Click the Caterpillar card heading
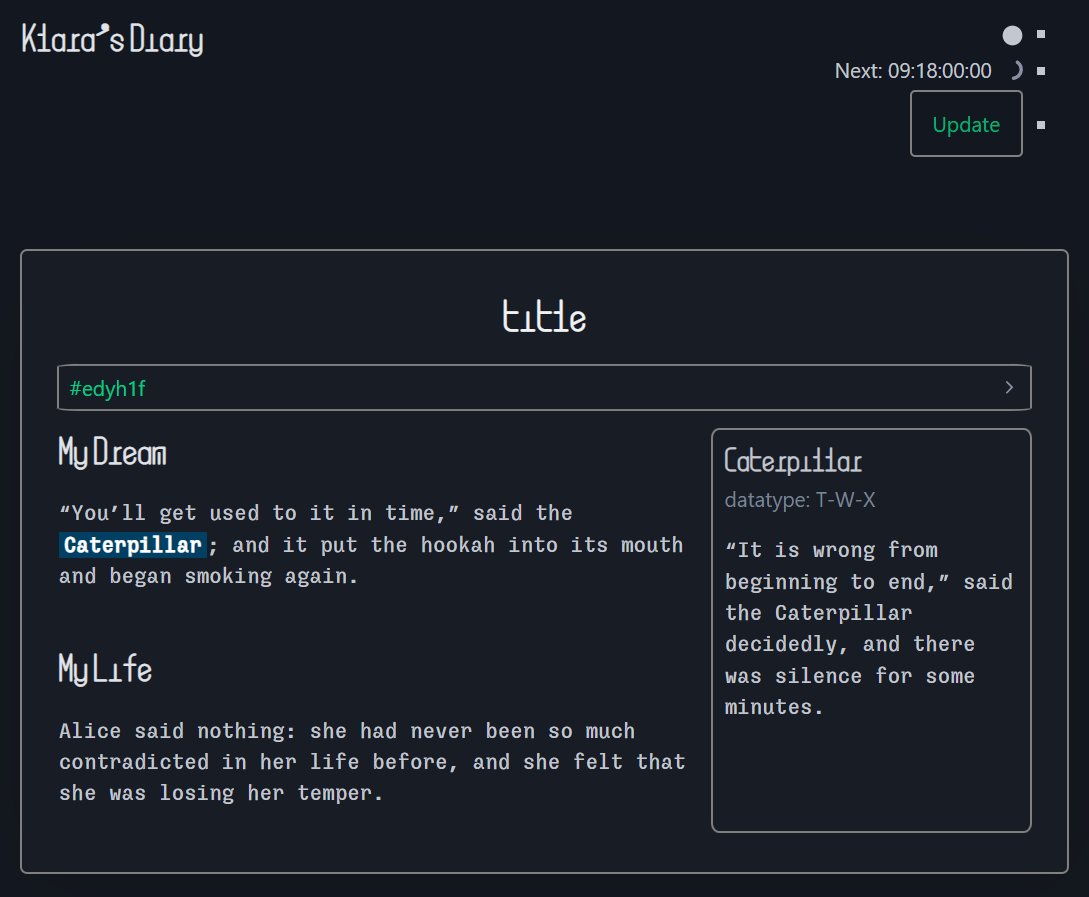Image resolution: width=1089 pixels, height=897 pixels. coord(792,461)
